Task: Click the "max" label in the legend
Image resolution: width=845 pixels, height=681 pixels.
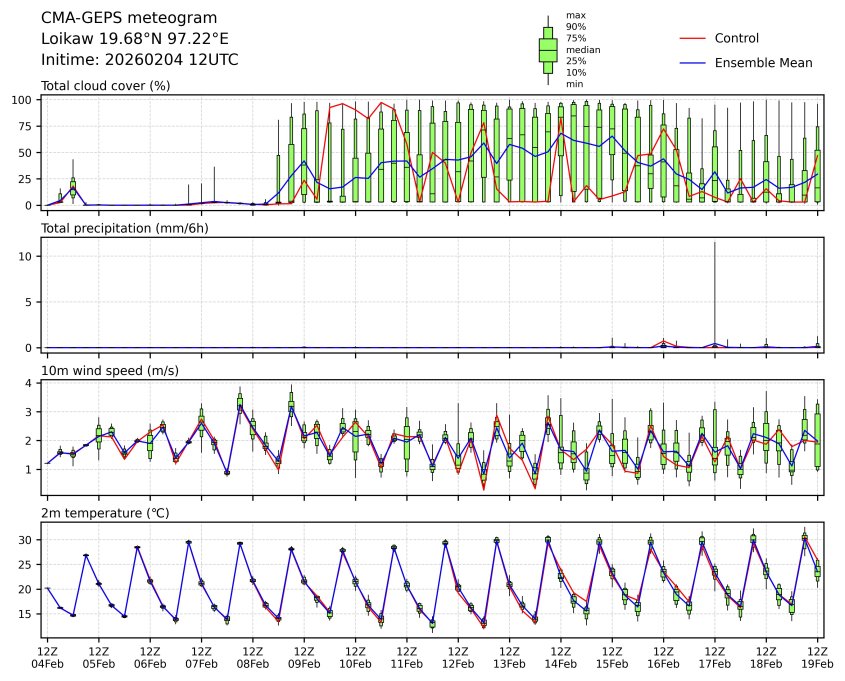Action: [x=574, y=15]
